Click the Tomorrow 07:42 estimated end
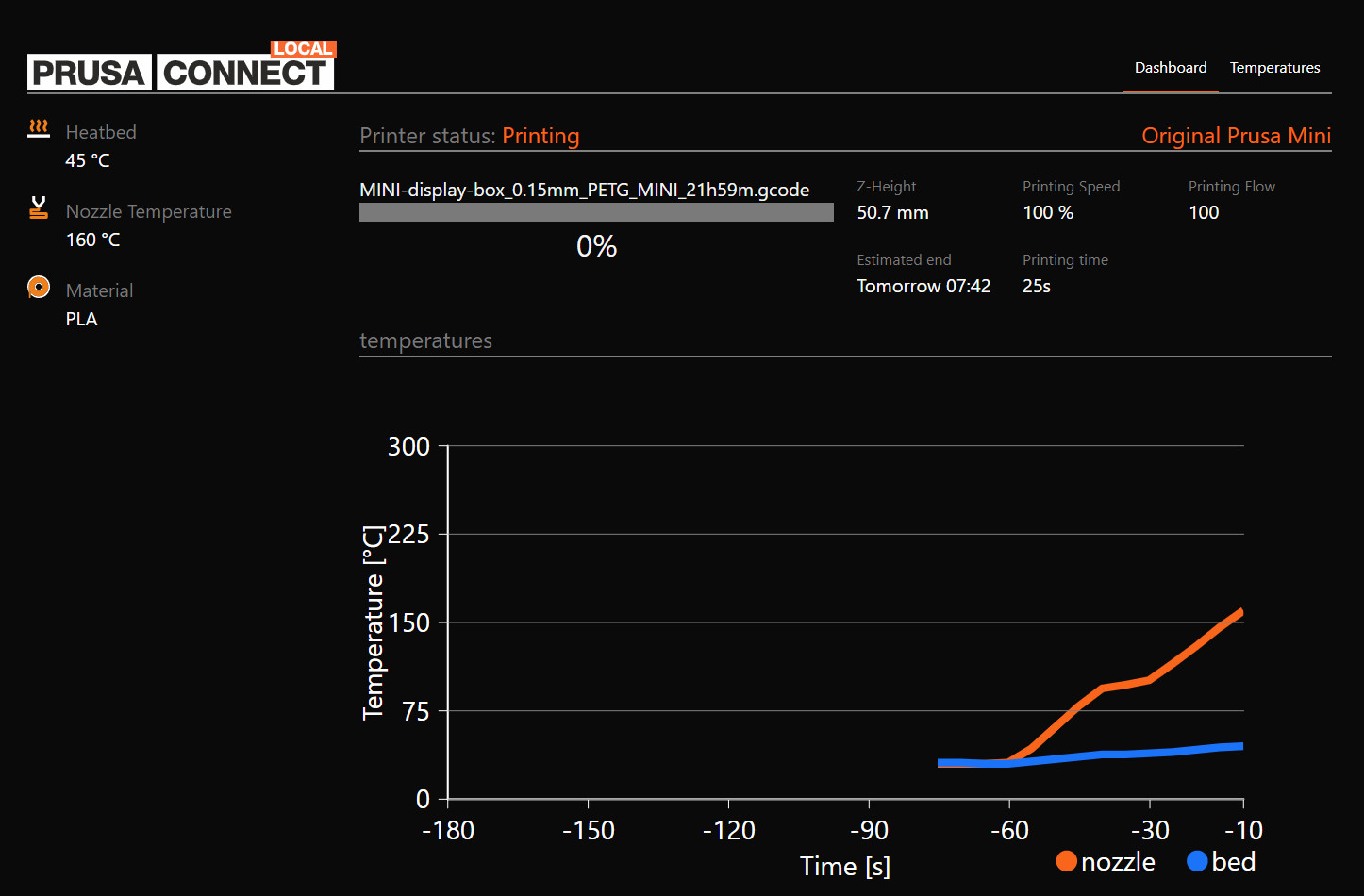 click(923, 286)
